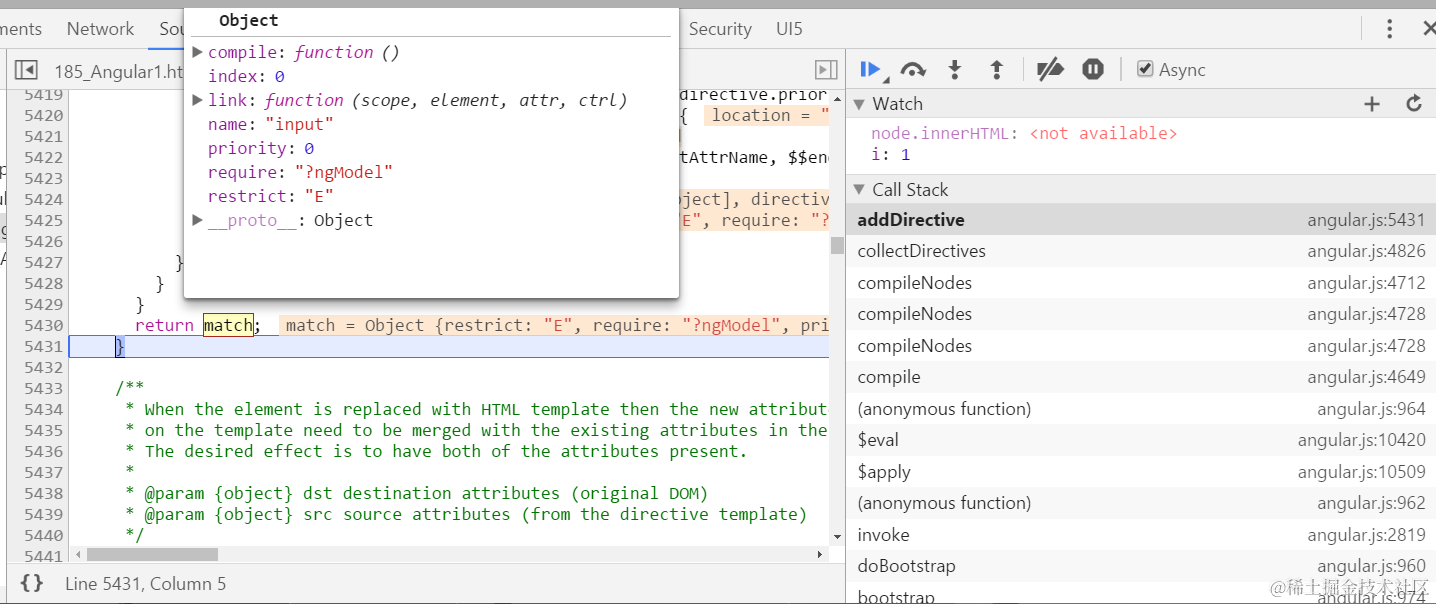
Task: Click the 'i: 1' watch expression
Action: pos(890,155)
